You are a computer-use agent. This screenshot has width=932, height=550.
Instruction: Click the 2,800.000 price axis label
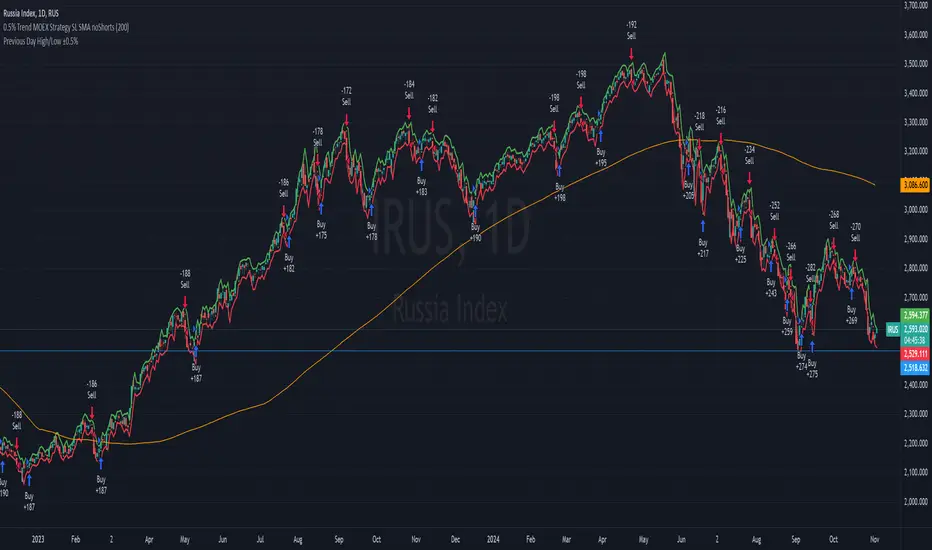pyautogui.click(x=916, y=268)
